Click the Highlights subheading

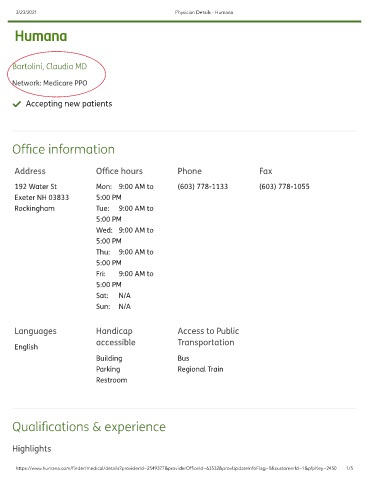pos(32,449)
